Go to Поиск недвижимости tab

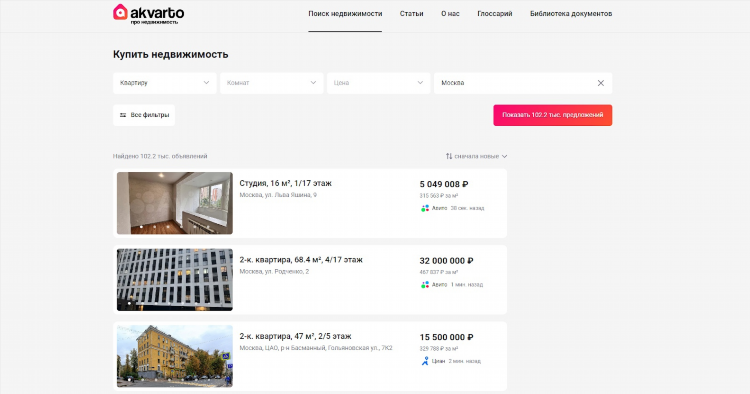coord(345,14)
